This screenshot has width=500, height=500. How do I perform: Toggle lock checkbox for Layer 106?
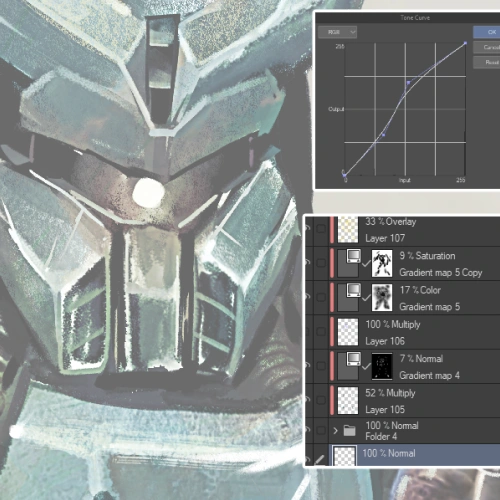[x=321, y=331]
